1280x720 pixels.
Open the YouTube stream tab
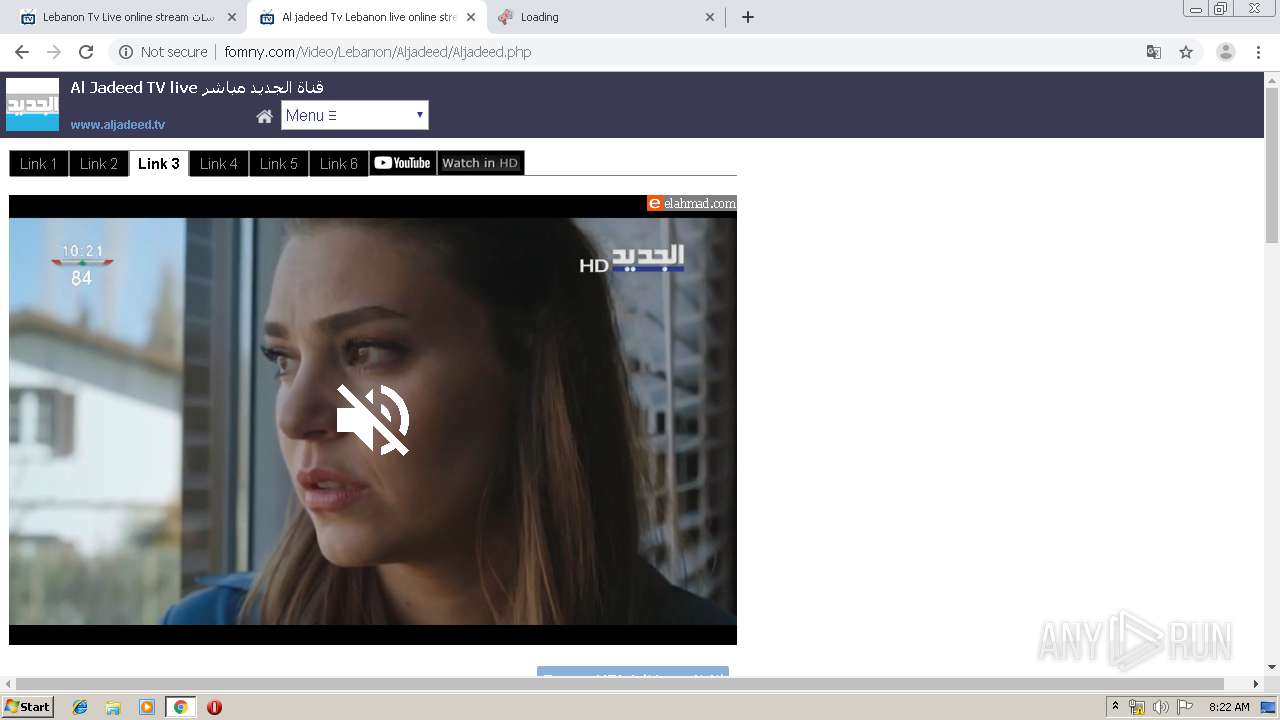403,163
